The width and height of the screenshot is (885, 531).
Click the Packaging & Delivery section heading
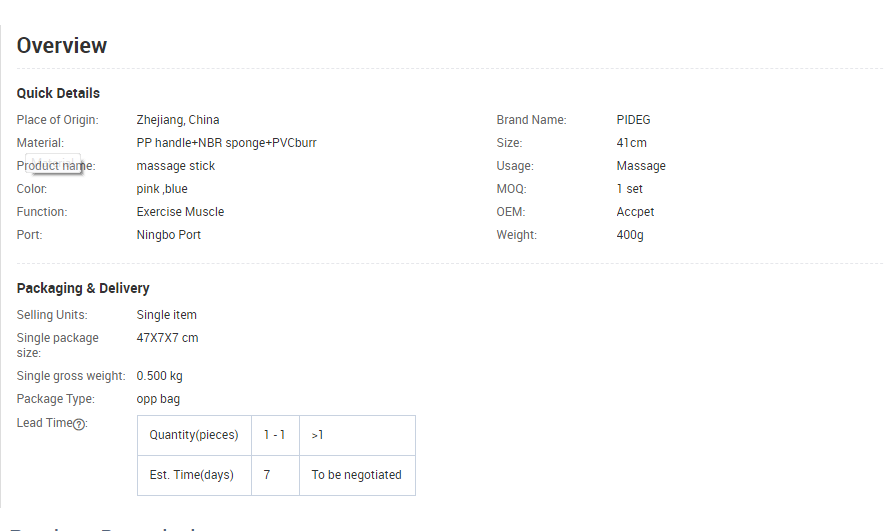pyautogui.click(x=83, y=288)
